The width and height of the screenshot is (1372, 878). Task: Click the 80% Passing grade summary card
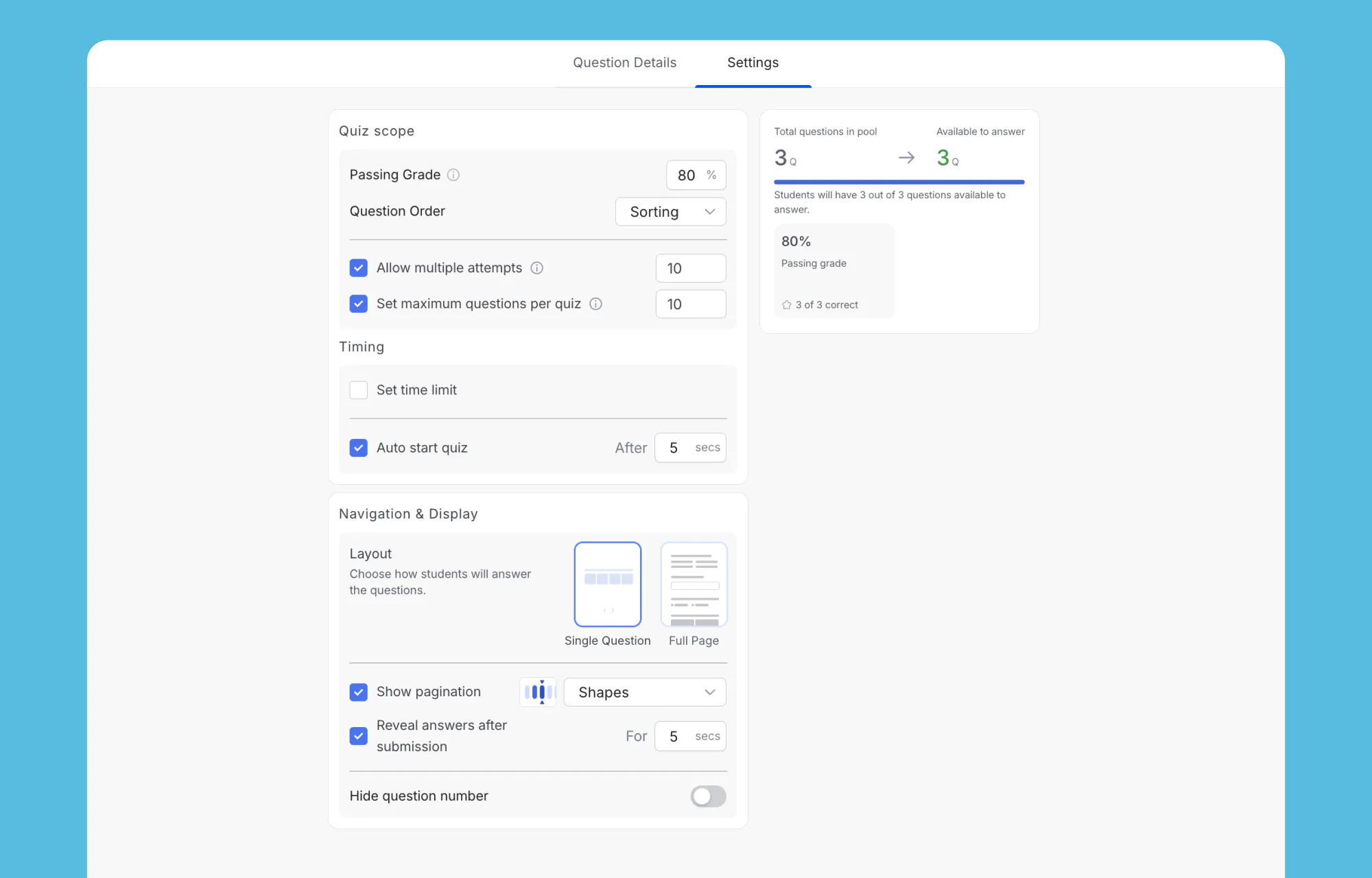click(834, 272)
